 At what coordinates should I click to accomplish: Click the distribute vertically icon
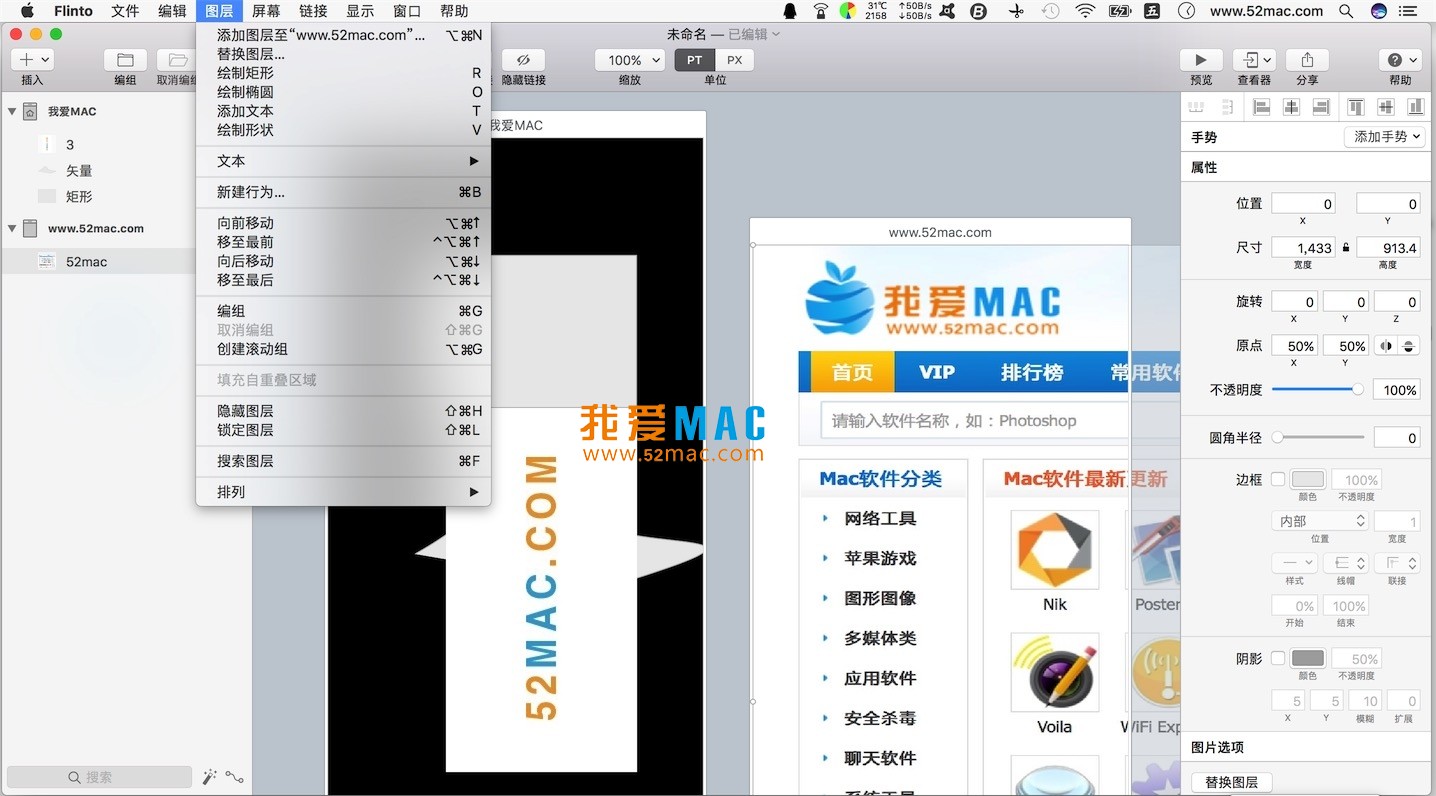1227,107
